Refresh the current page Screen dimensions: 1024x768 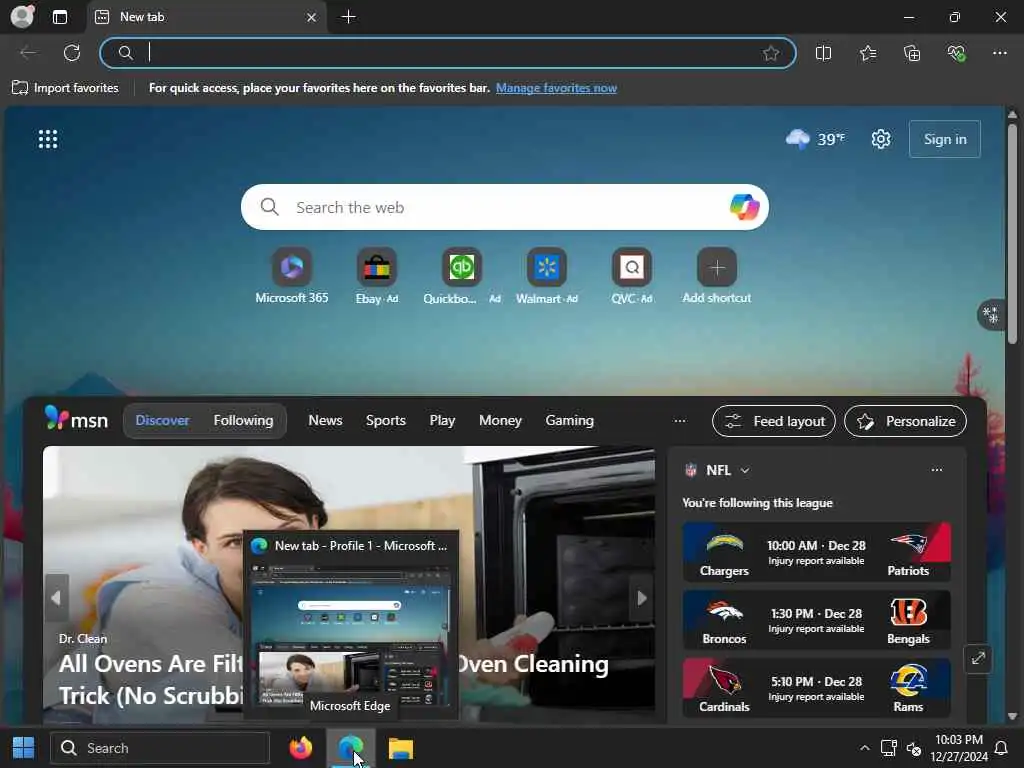72,53
